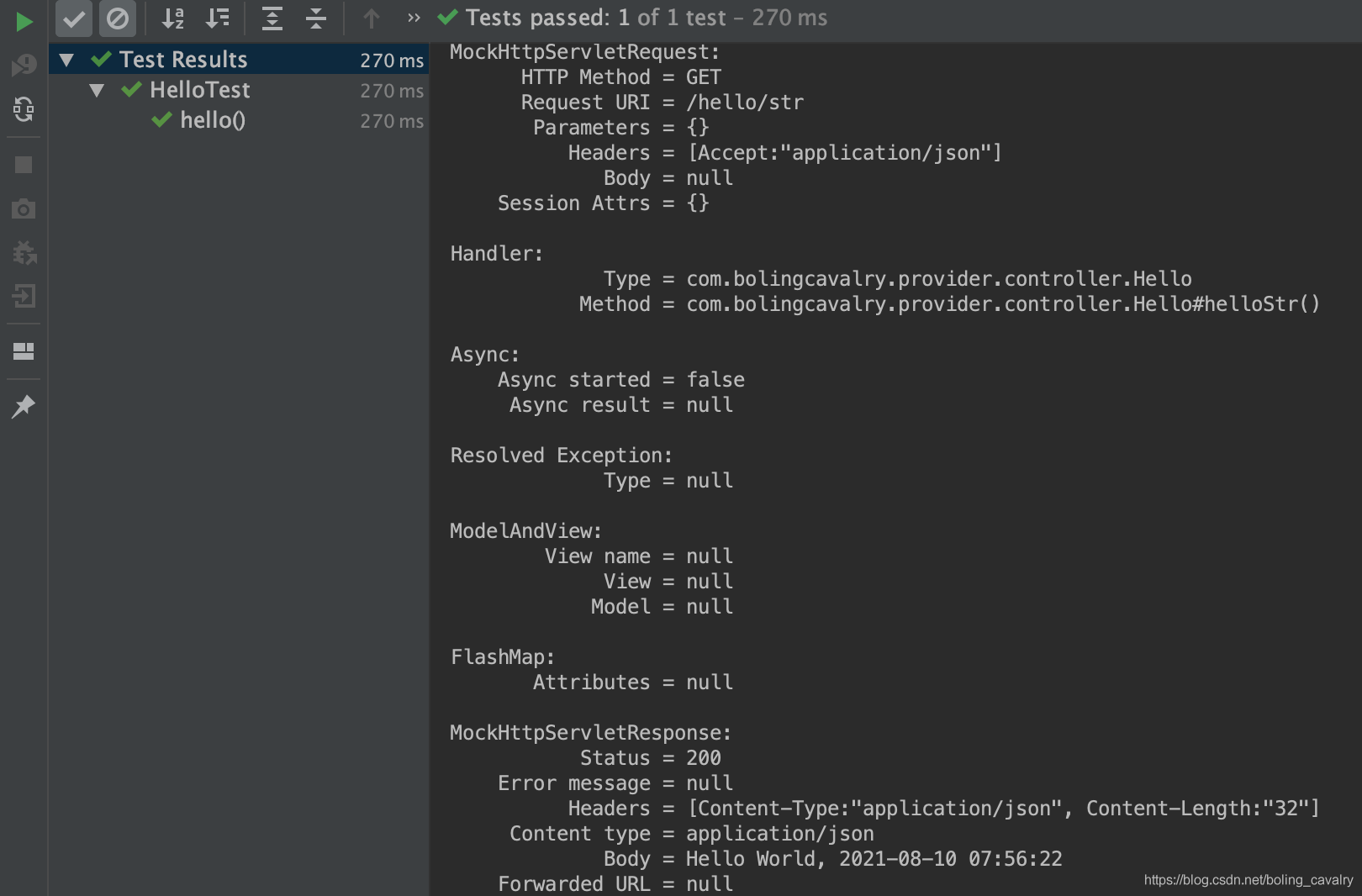
Task: Click the green Run tests button
Action: (24, 21)
